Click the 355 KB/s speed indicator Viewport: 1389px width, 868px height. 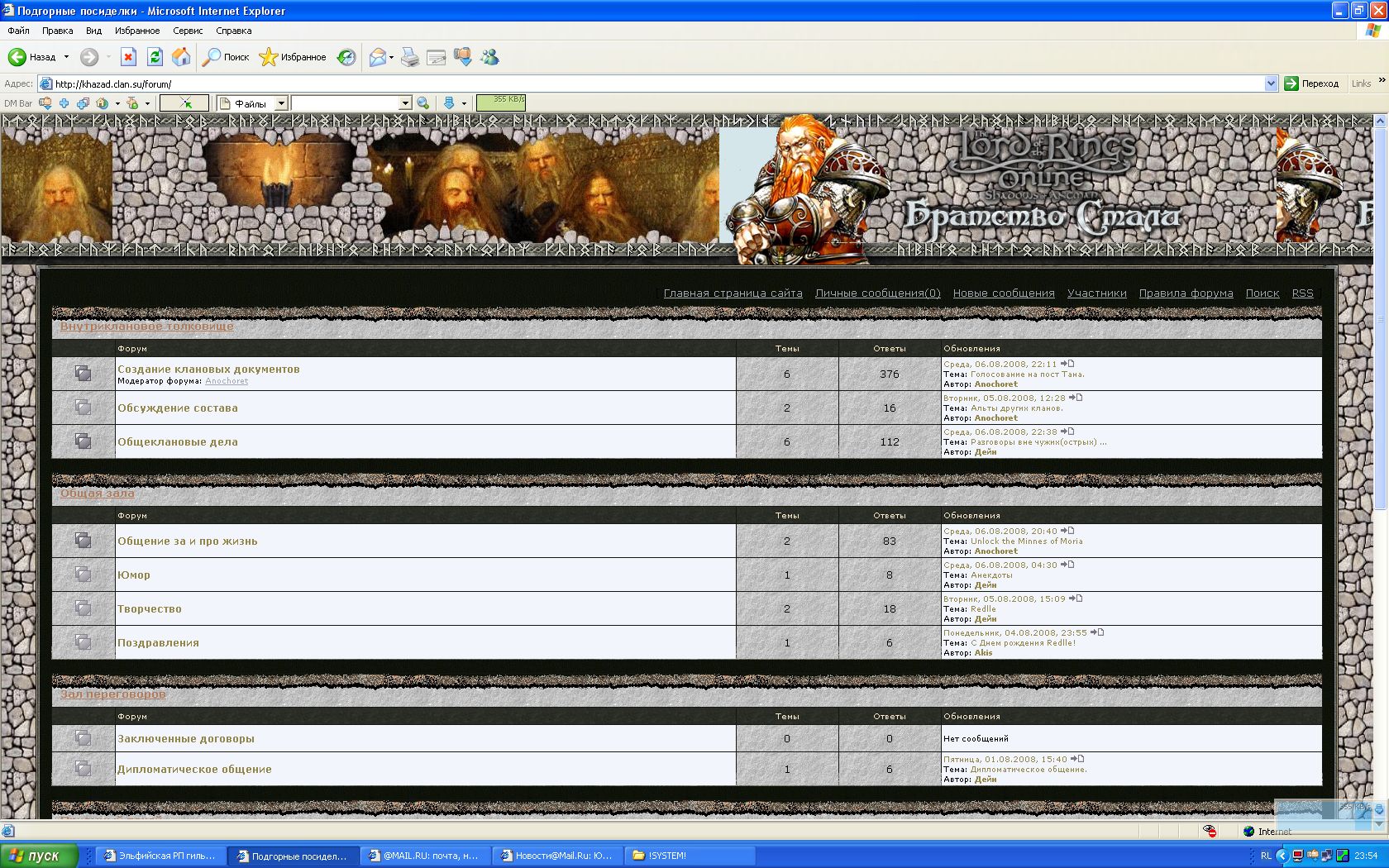coord(501,103)
